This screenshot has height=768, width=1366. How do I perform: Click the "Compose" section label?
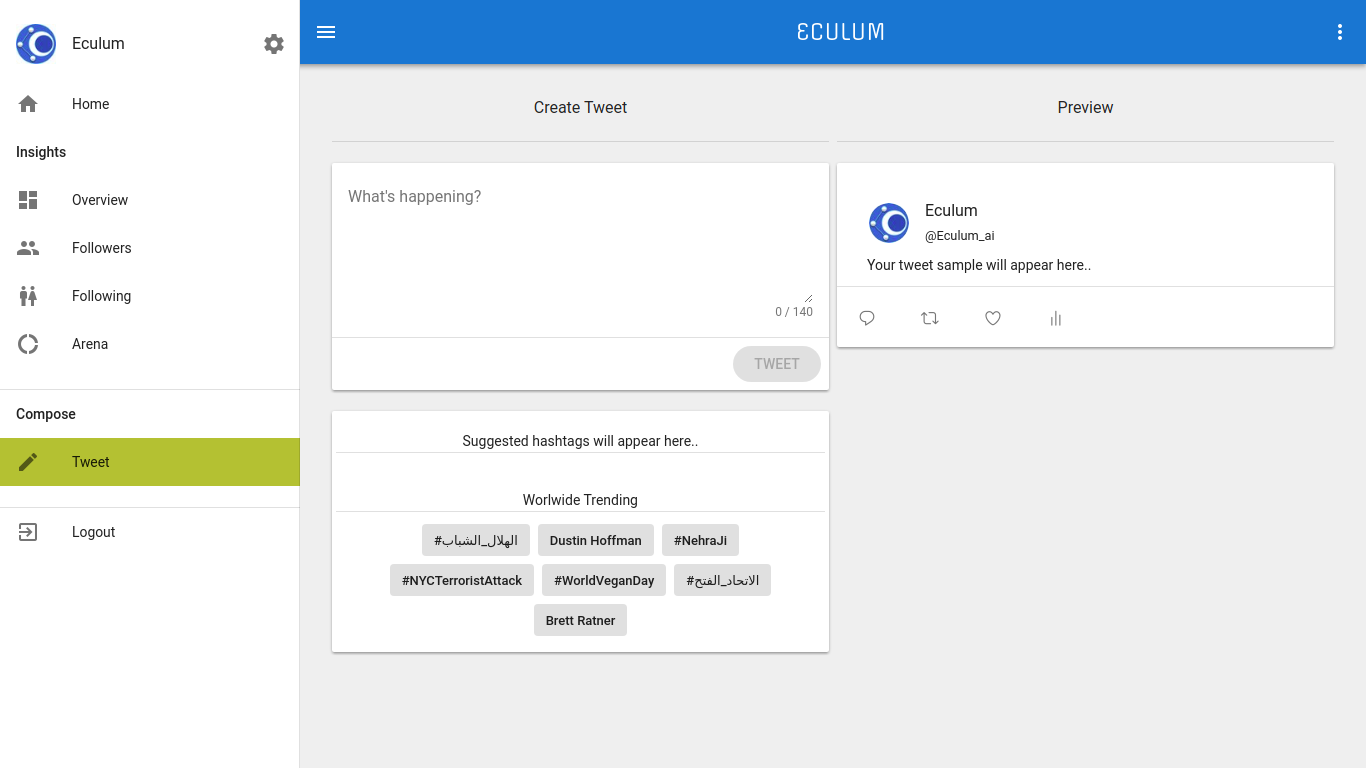coord(46,414)
